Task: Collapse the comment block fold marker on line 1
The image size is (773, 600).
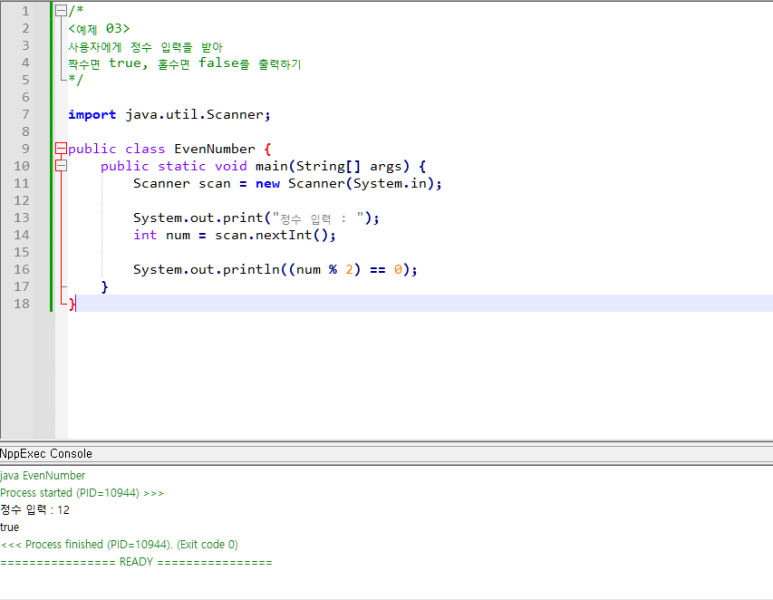Action: point(61,11)
